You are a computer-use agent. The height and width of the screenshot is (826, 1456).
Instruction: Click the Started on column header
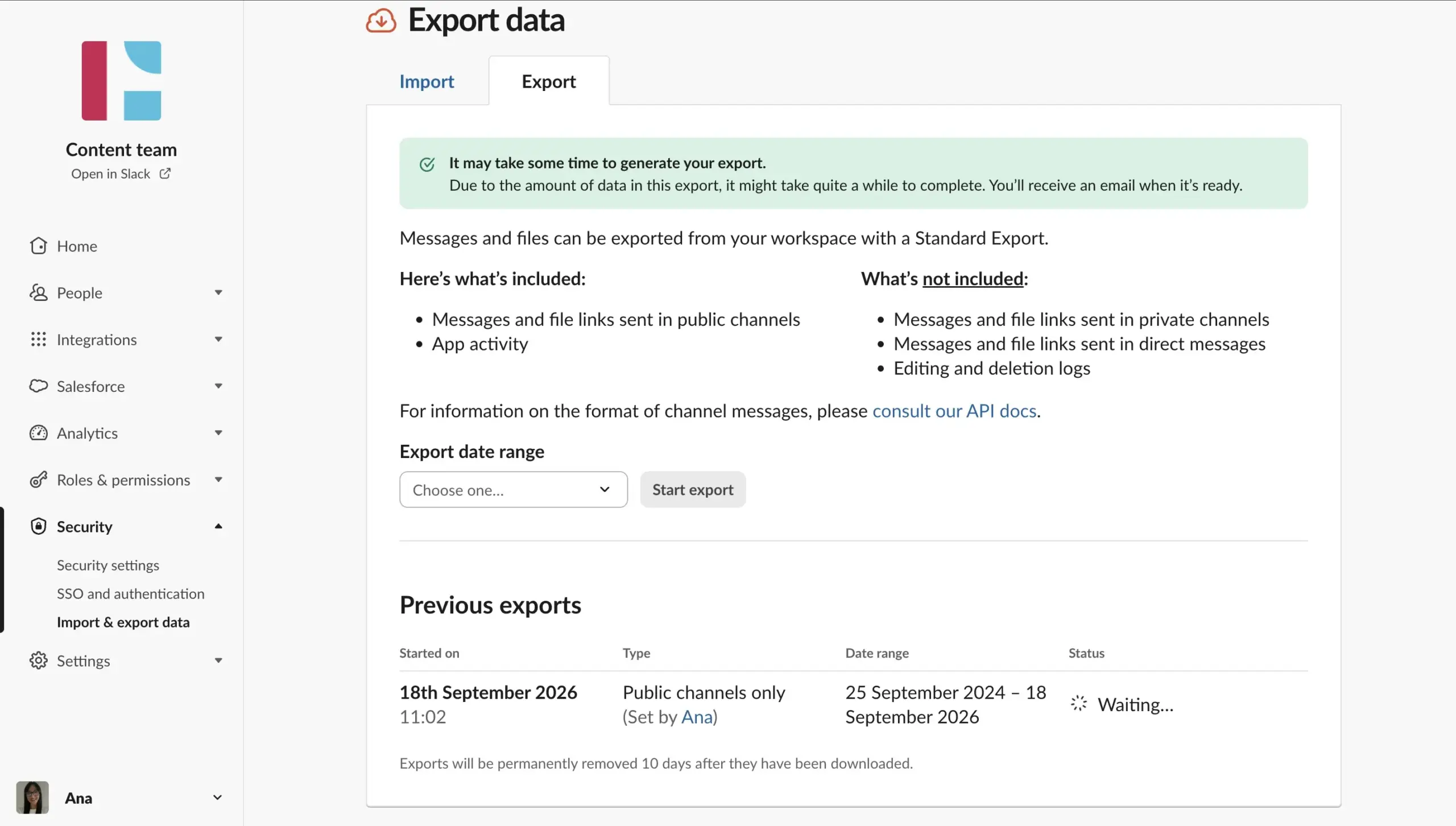click(x=429, y=653)
